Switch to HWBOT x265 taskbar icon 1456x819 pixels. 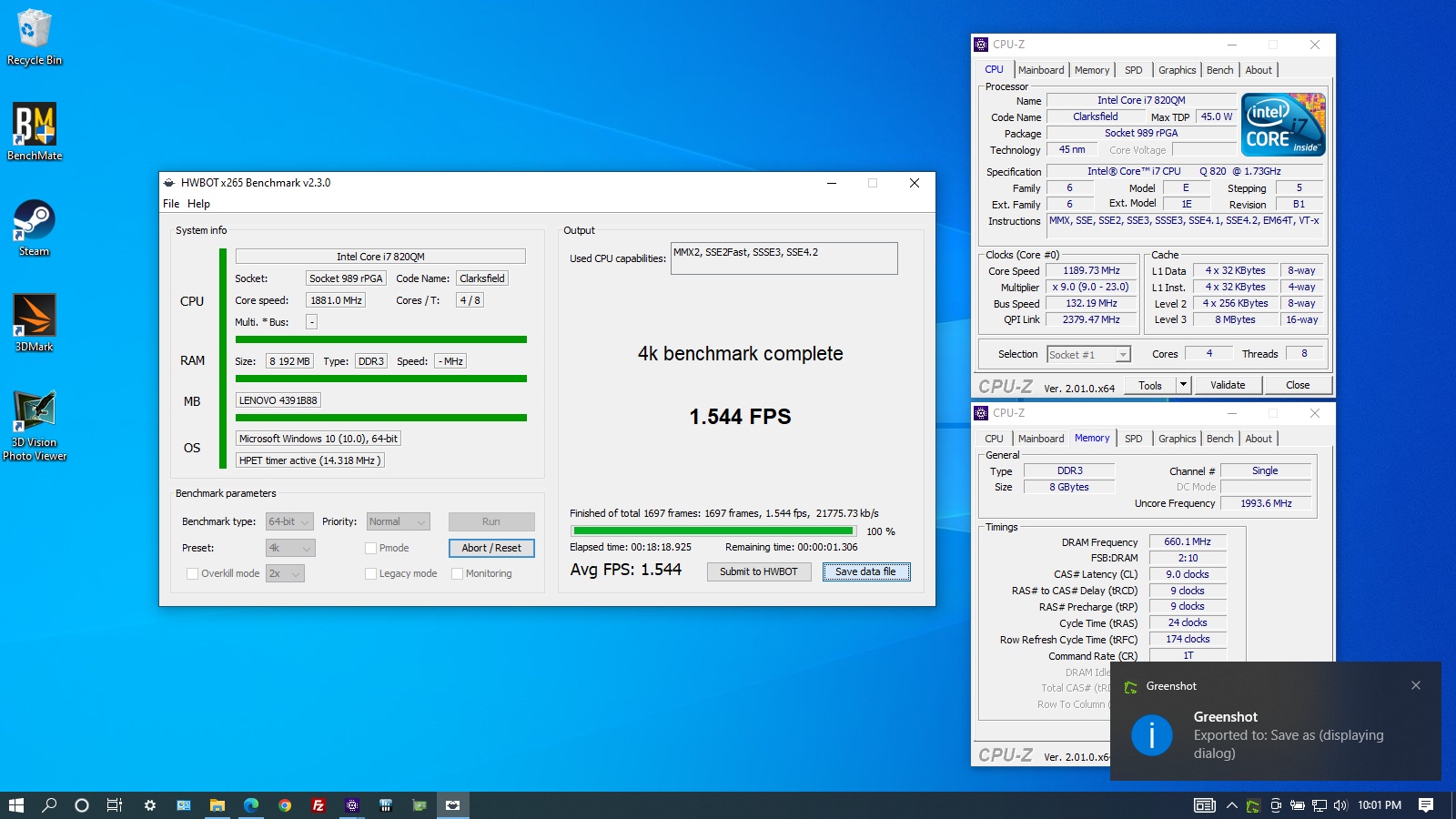[453, 805]
